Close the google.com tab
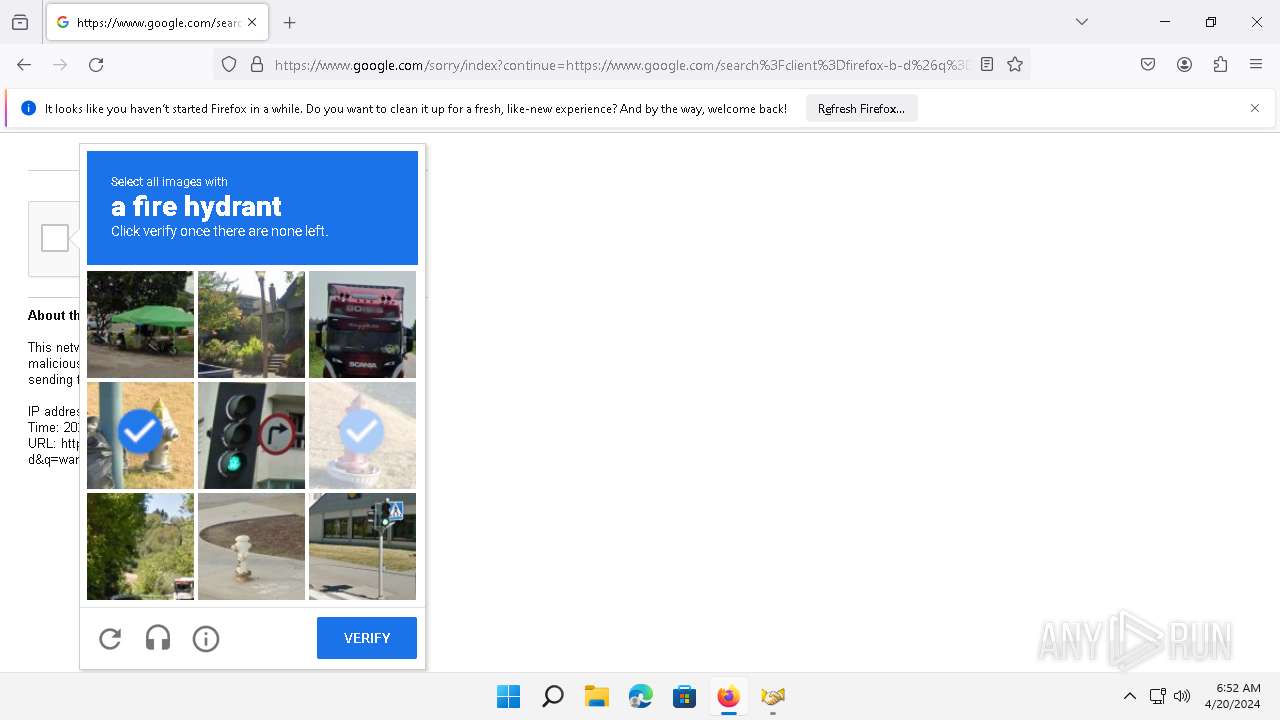 (252, 22)
